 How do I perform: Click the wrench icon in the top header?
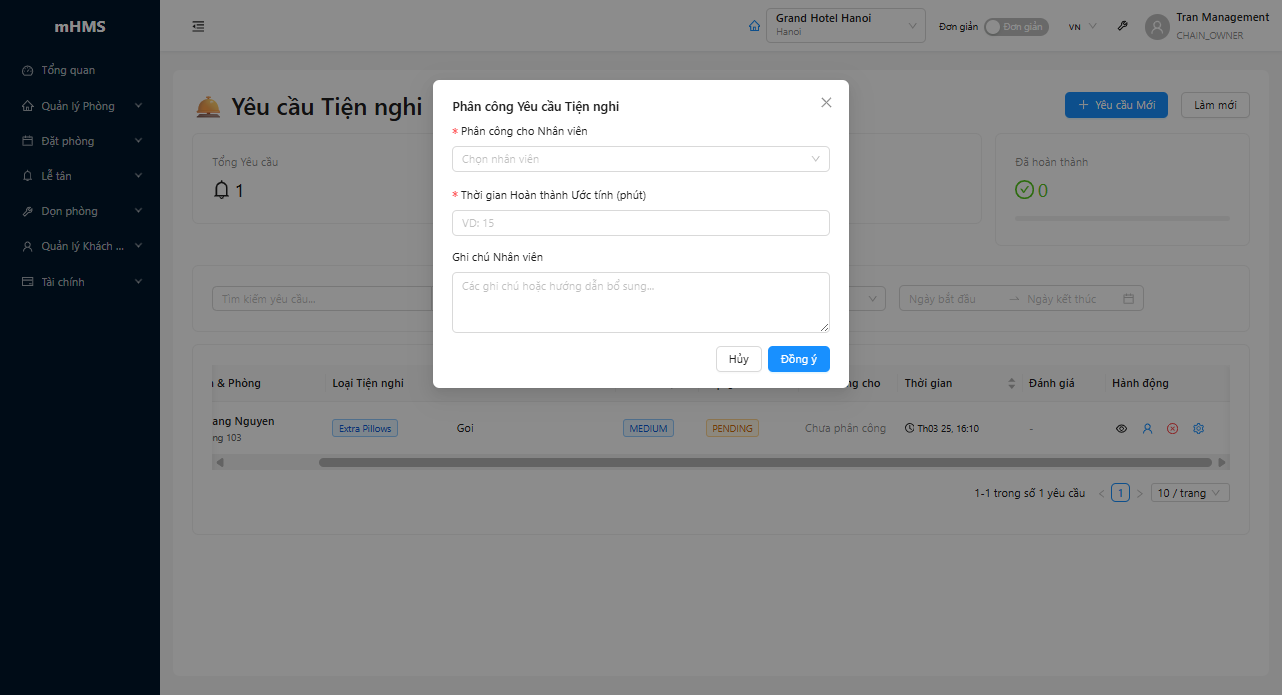1122,26
